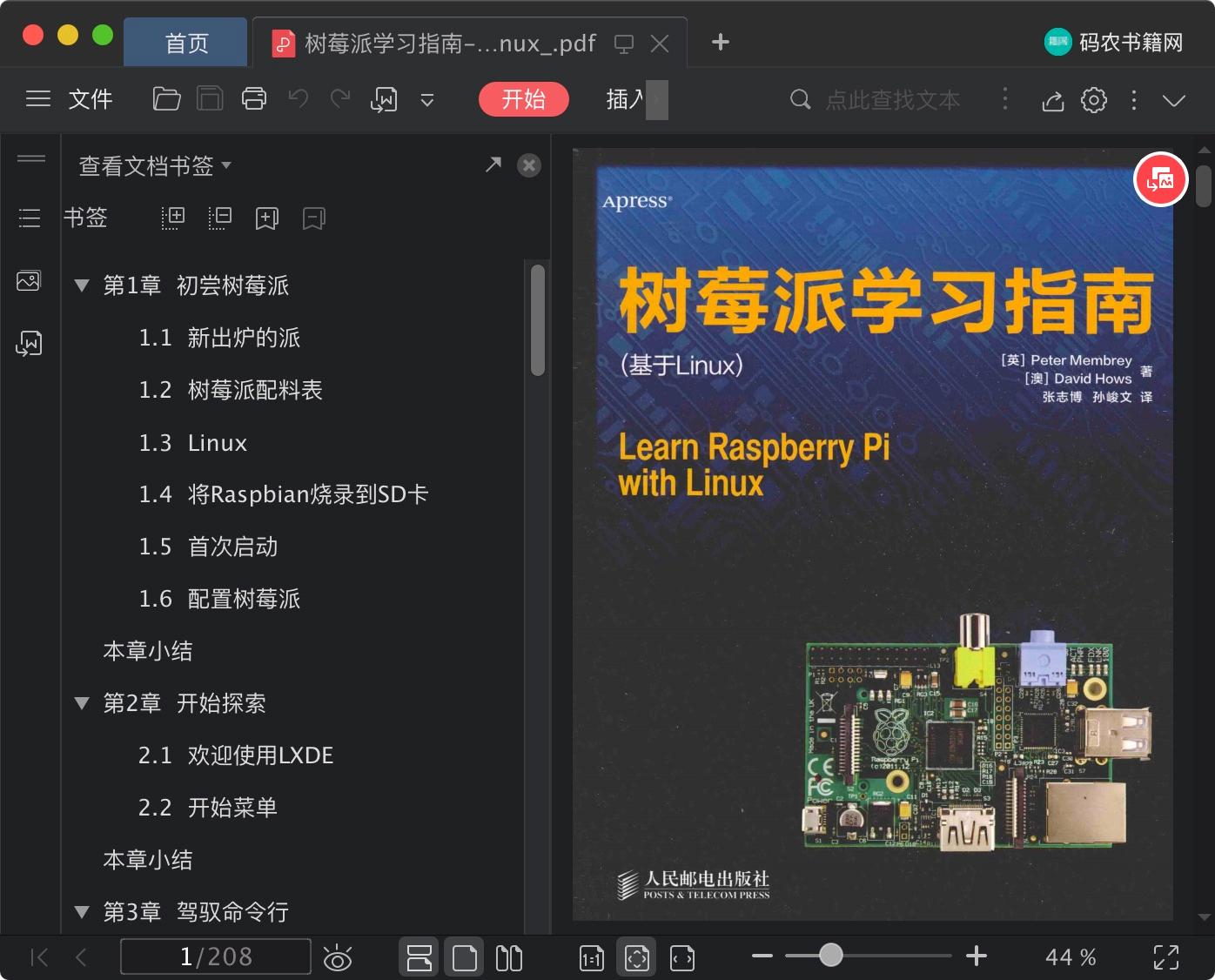Select two-page view mode
The width and height of the screenshot is (1215, 980).
(x=509, y=957)
